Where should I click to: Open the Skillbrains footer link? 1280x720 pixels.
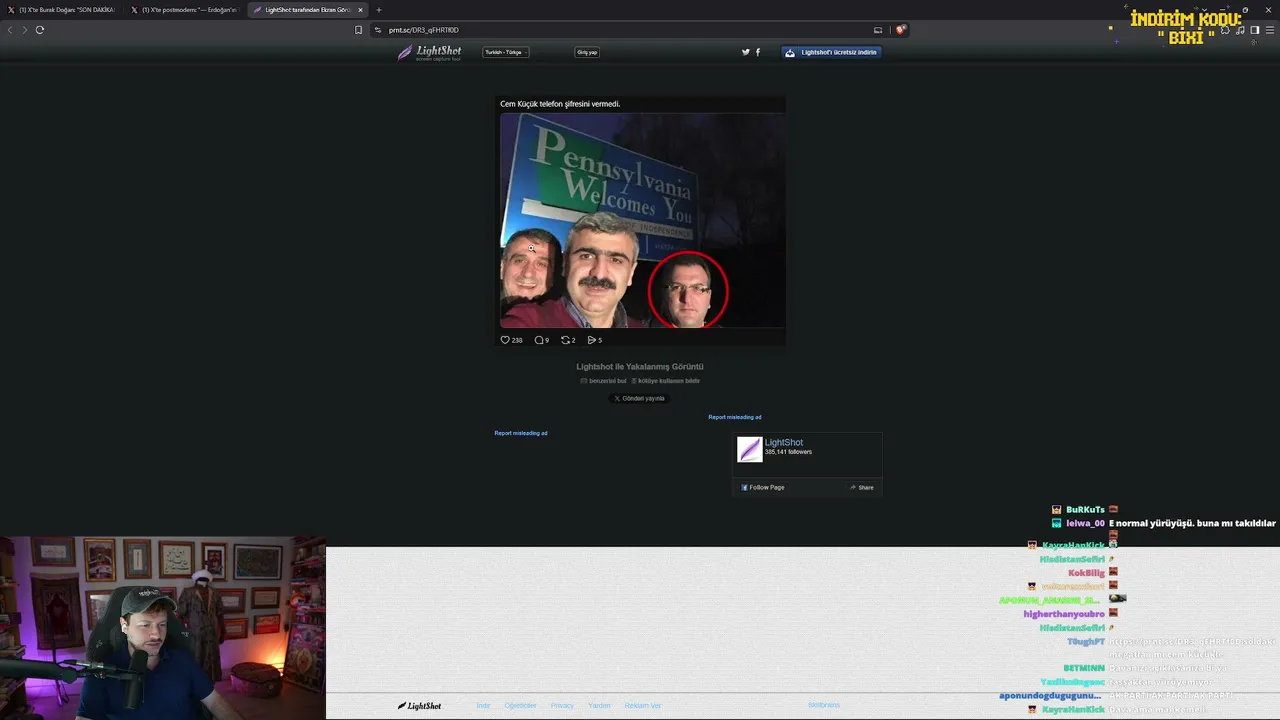pyautogui.click(x=824, y=706)
